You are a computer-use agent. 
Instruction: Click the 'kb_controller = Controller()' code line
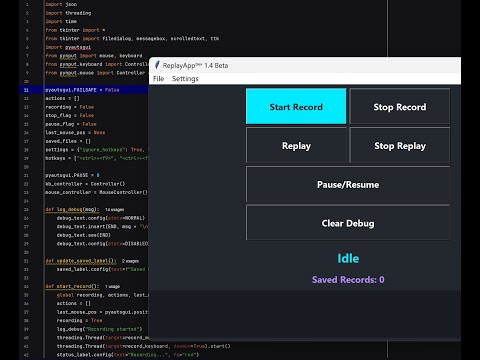[85, 184]
